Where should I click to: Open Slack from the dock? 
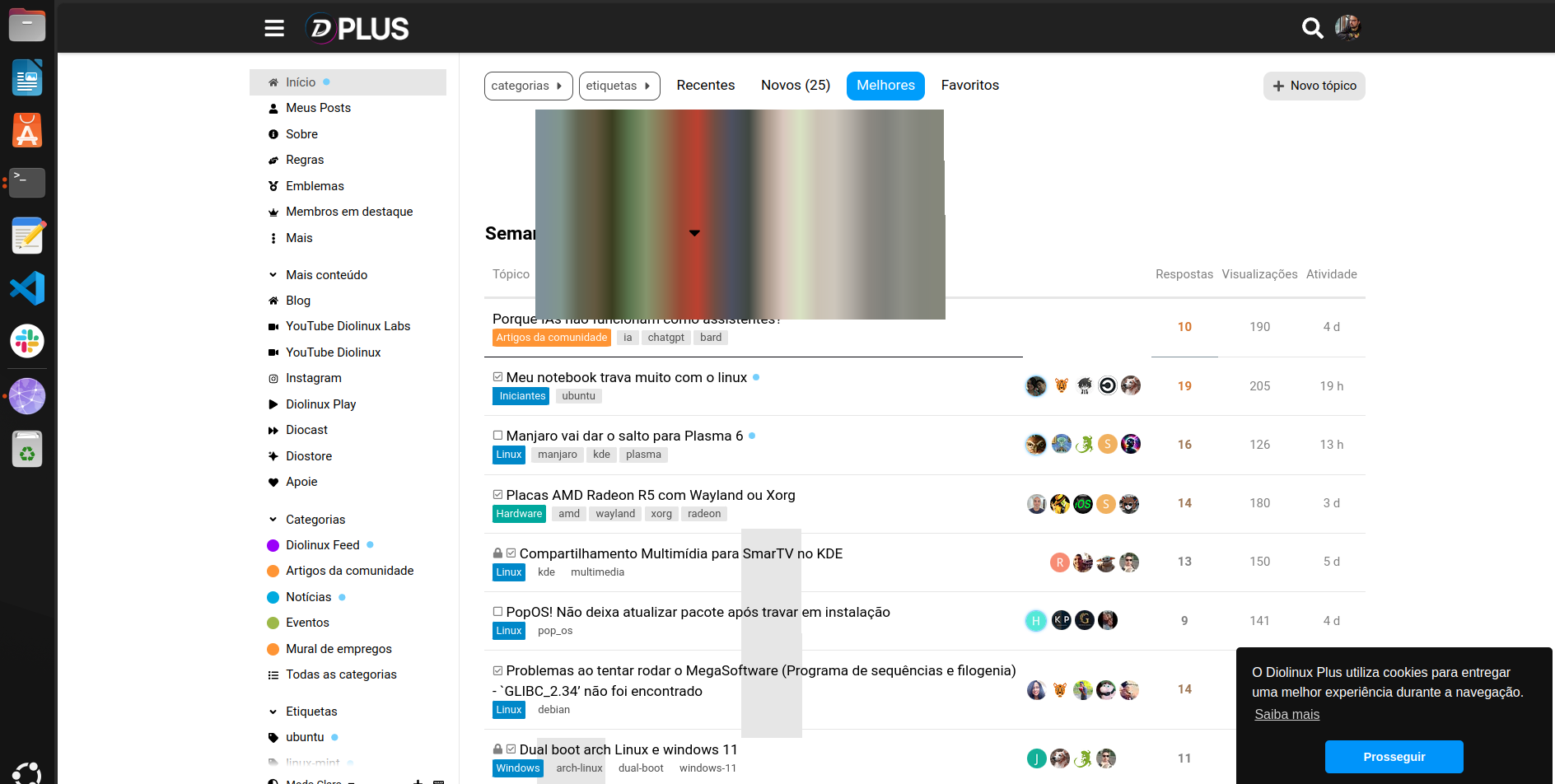pos(27,341)
